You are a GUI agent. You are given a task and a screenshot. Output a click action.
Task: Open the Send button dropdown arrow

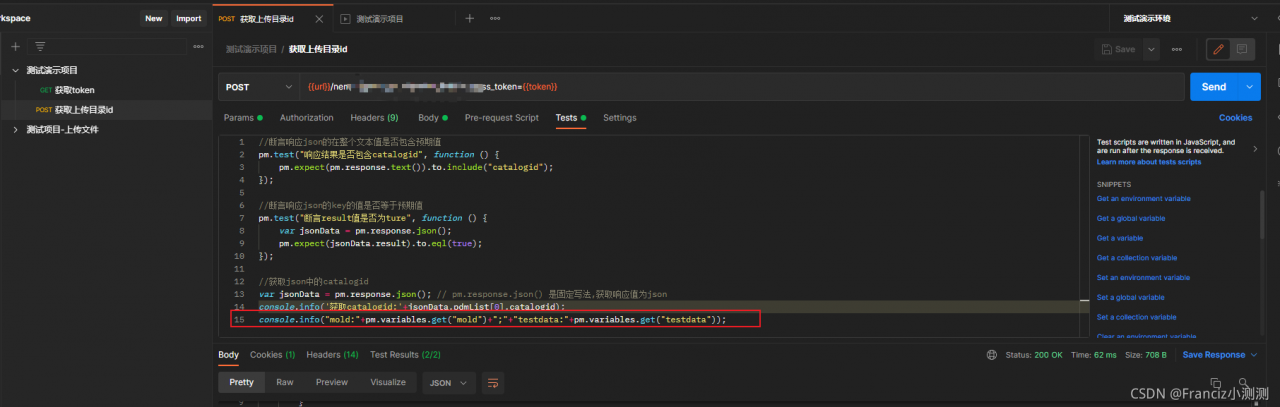(x=1249, y=87)
